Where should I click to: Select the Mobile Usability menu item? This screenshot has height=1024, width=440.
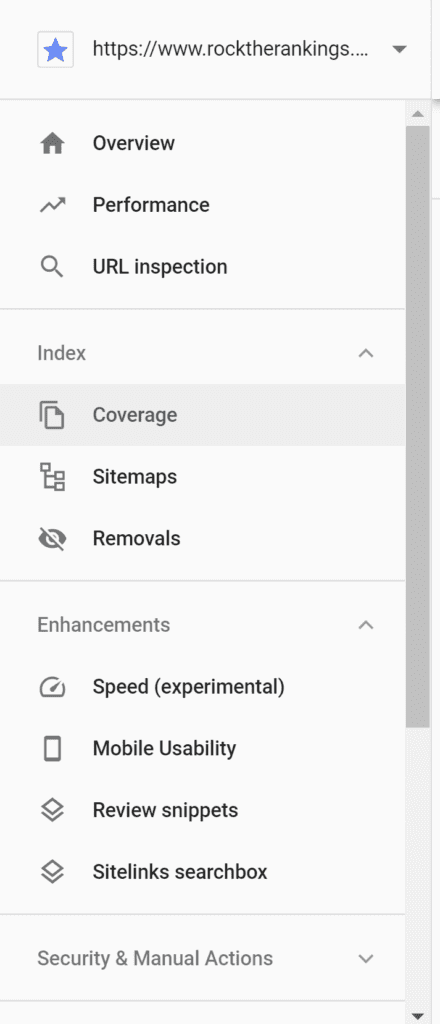coord(202,748)
